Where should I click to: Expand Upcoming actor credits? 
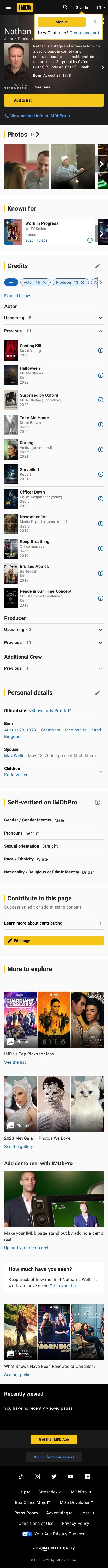coord(54,318)
